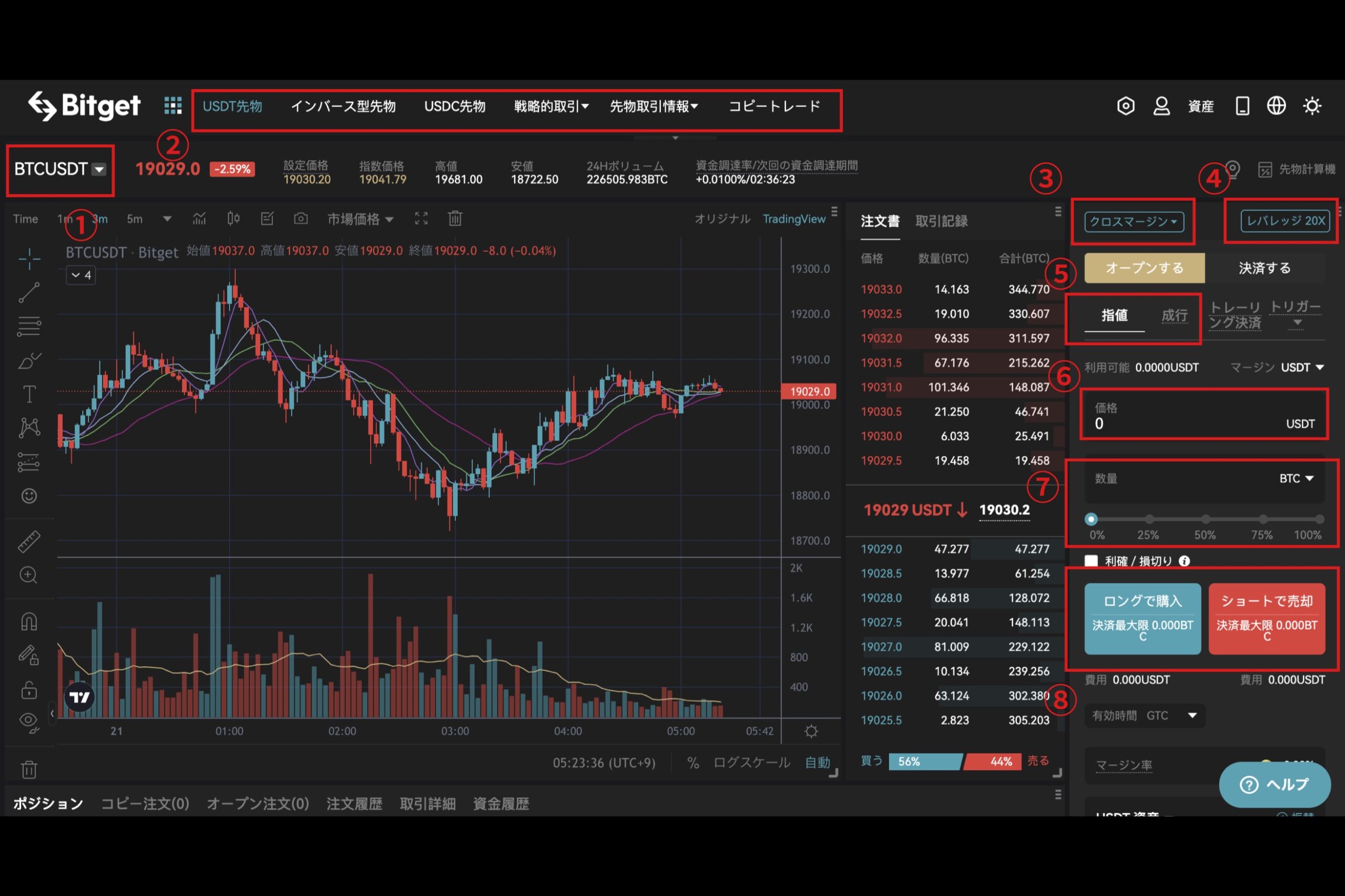Select the crosshair cursor tool
The image size is (1345, 896).
pos(29,259)
